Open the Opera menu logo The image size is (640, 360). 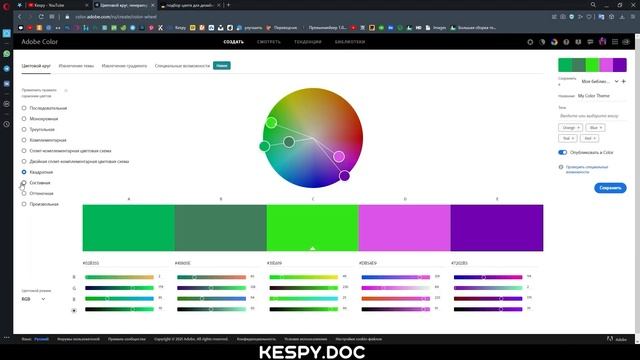pyautogui.click(x=6, y=7)
